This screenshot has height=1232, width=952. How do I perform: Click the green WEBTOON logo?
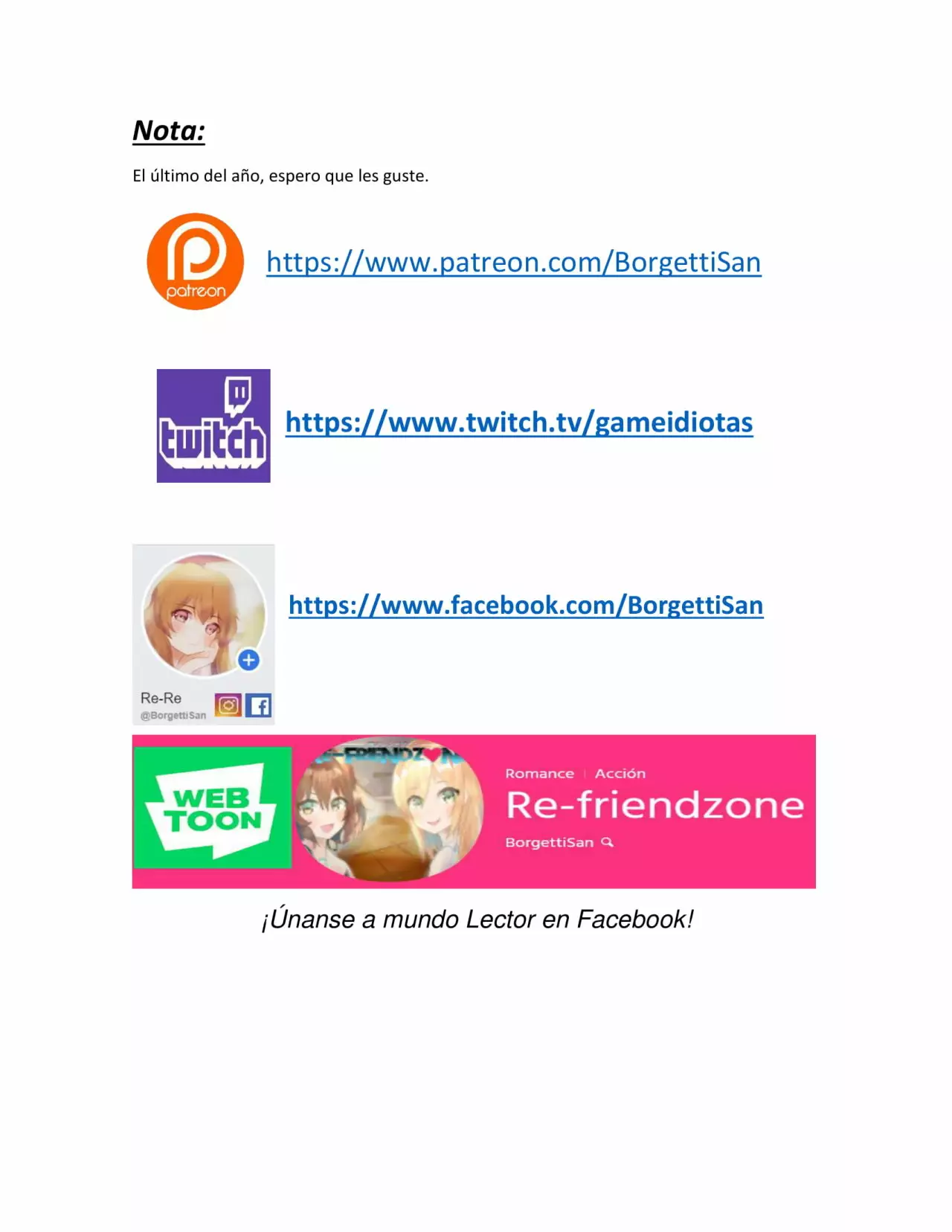tap(213, 808)
